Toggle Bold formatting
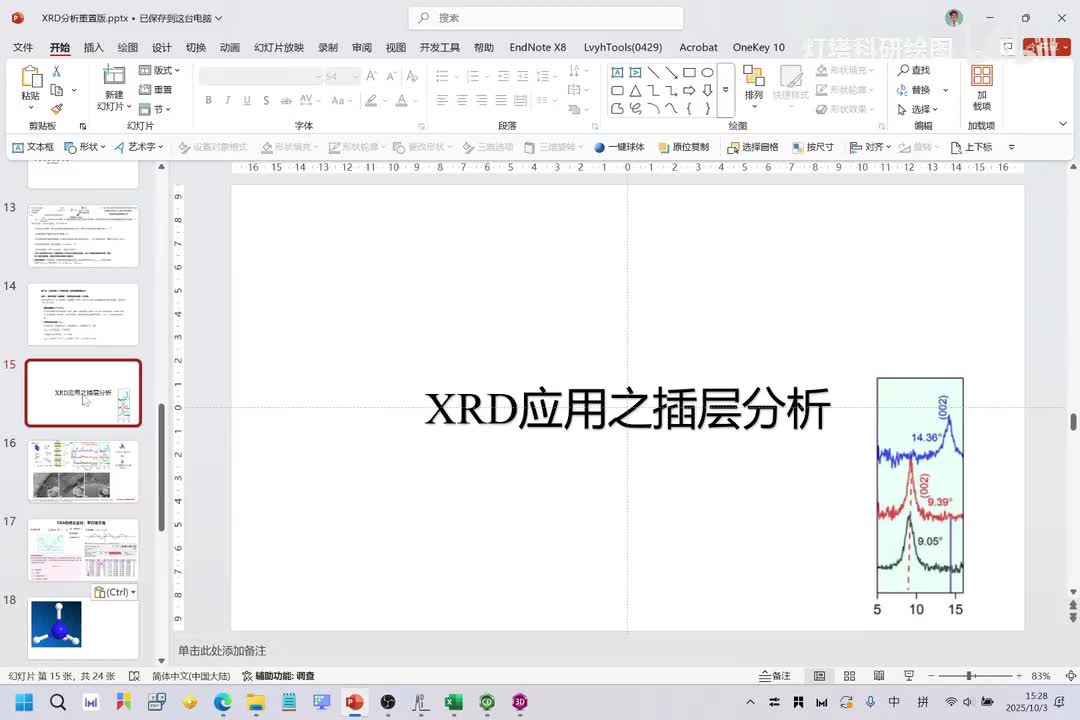Image resolution: width=1080 pixels, height=720 pixels. pyautogui.click(x=208, y=101)
